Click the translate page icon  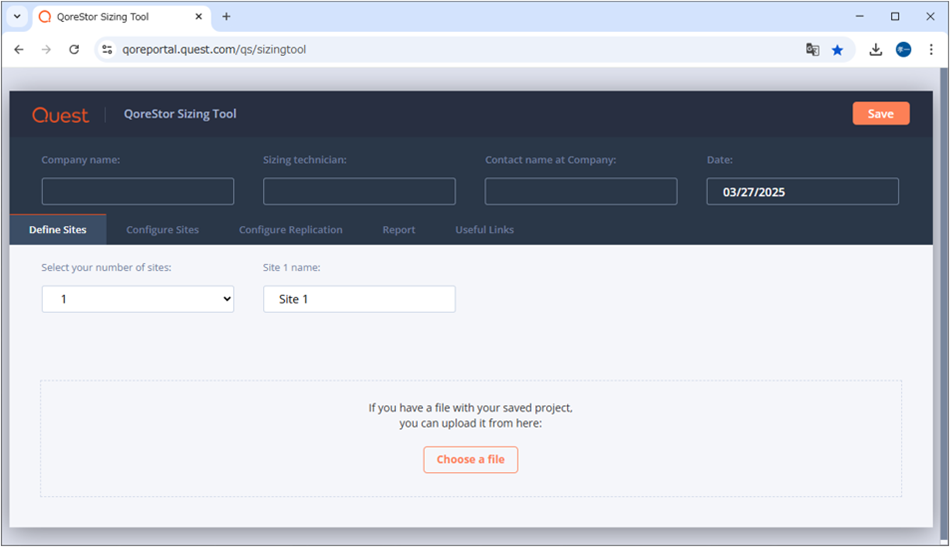(812, 50)
